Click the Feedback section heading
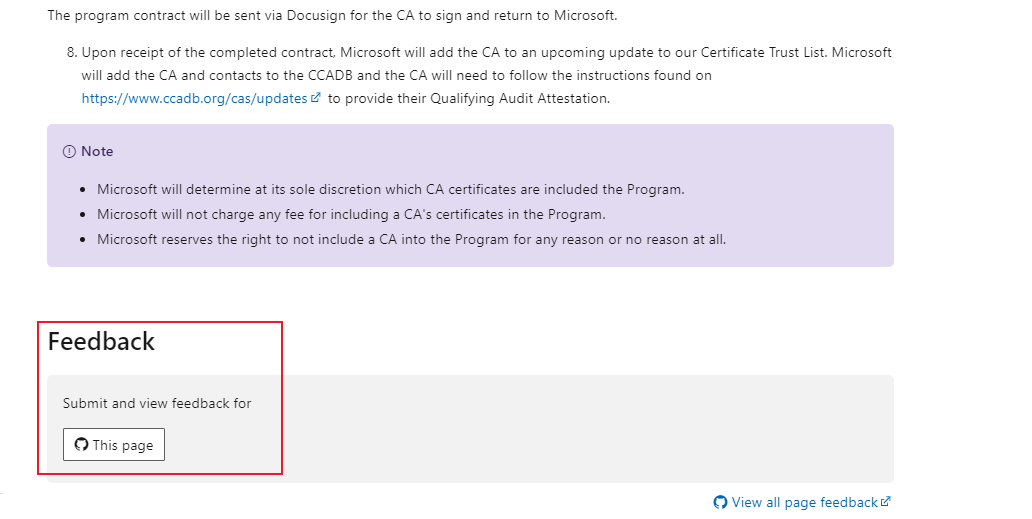 pyautogui.click(x=101, y=341)
